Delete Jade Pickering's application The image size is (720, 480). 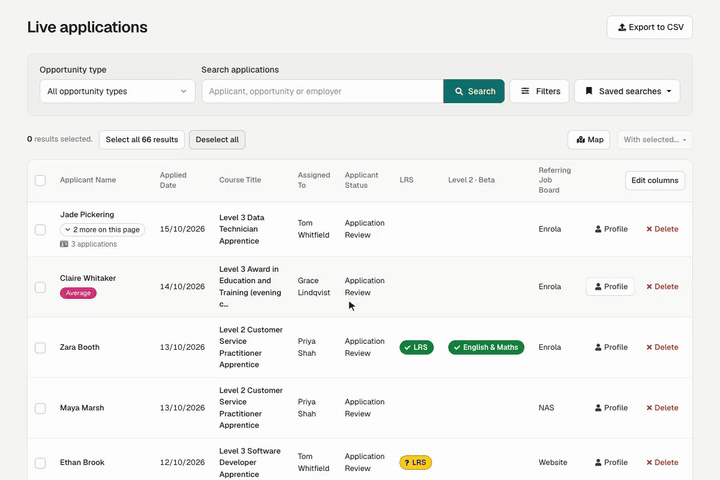[662, 229]
